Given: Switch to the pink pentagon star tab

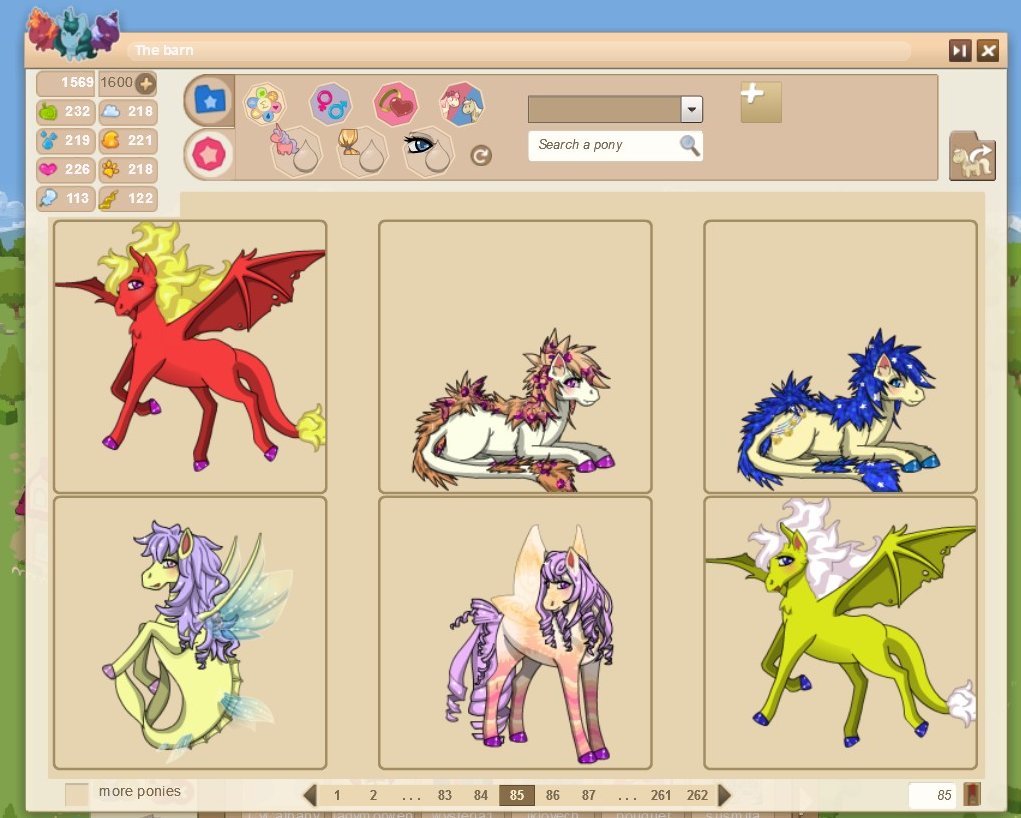Looking at the screenshot, I should pos(210,154).
